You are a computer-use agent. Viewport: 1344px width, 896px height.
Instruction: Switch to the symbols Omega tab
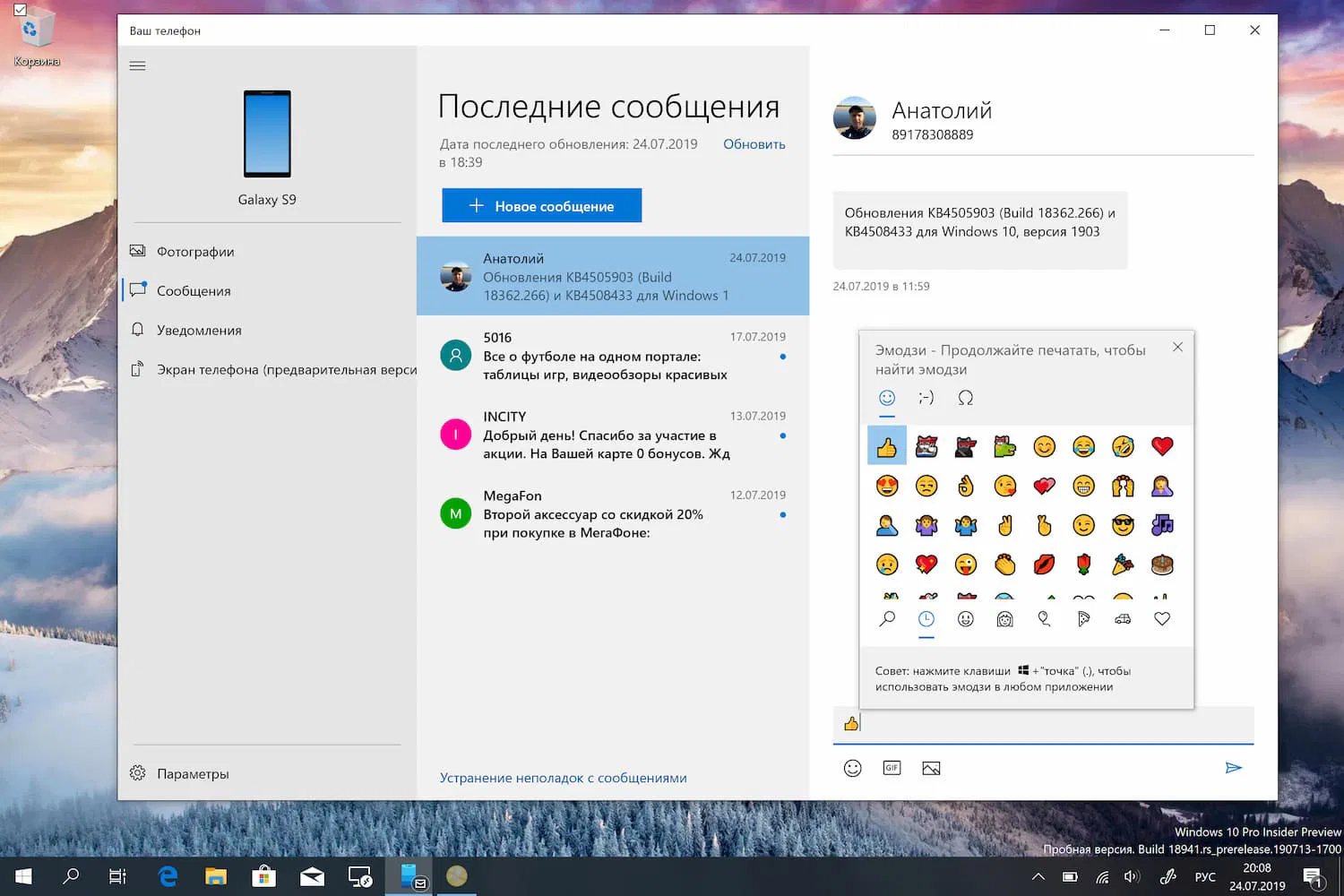966,398
